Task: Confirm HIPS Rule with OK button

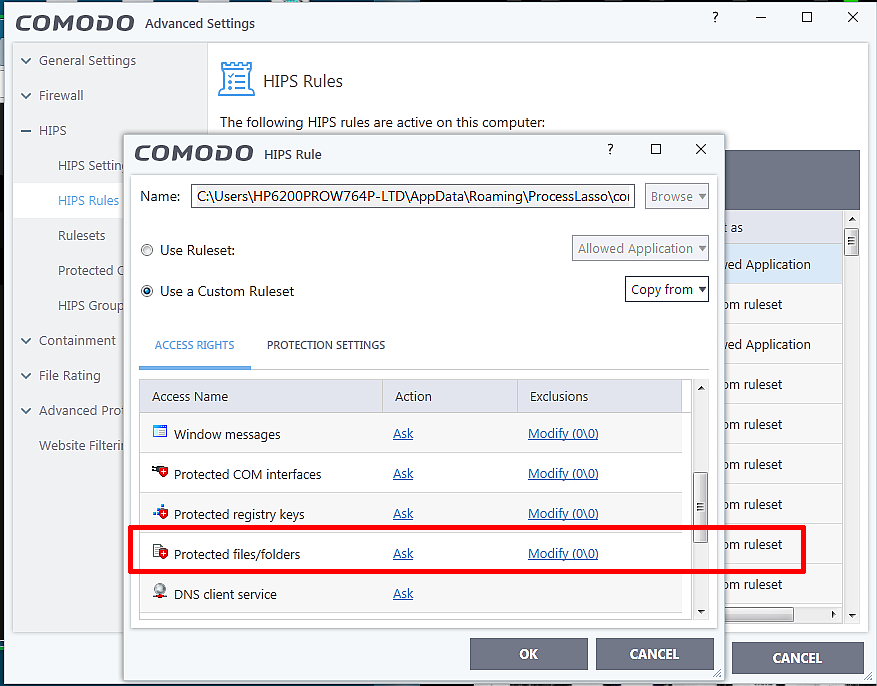Action: pyautogui.click(x=529, y=654)
